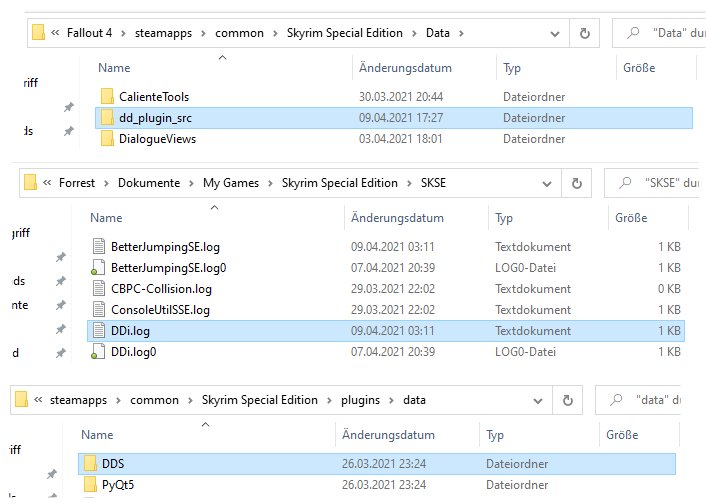Go to Forrest breadcrumb

tap(77, 183)
